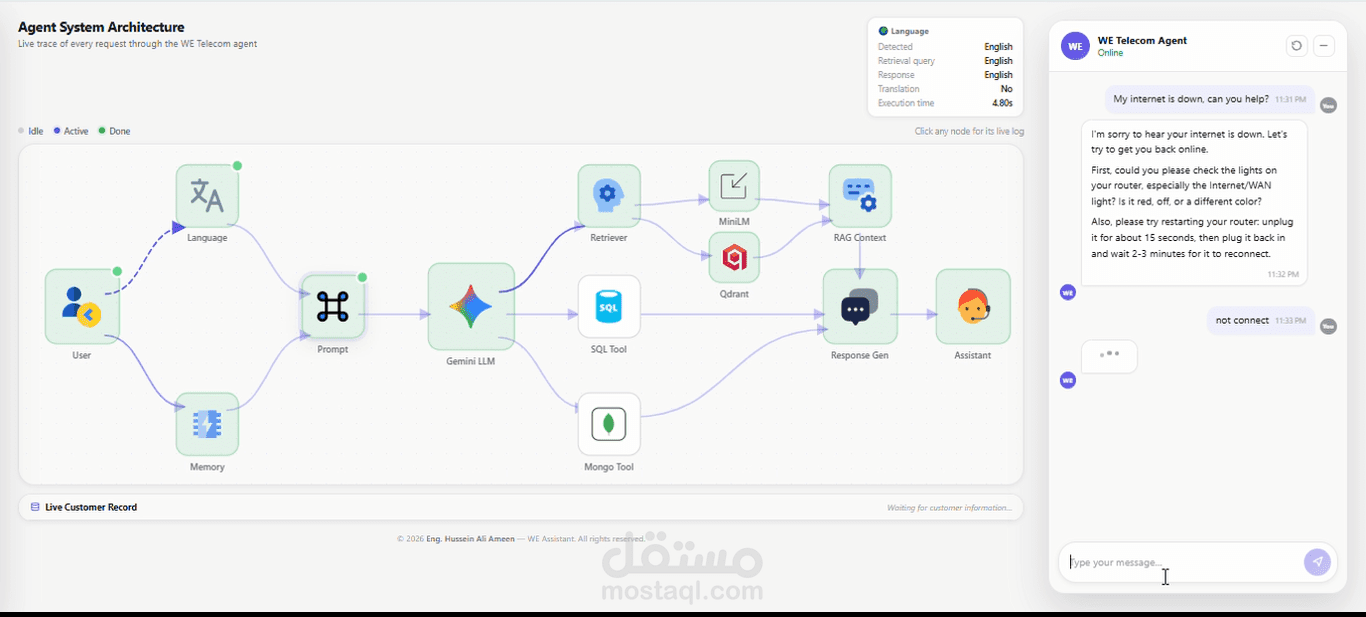Viewport: 1366px width, 617px height.
Task: Click the Gemini LLM node
Action: coord(471,307)
